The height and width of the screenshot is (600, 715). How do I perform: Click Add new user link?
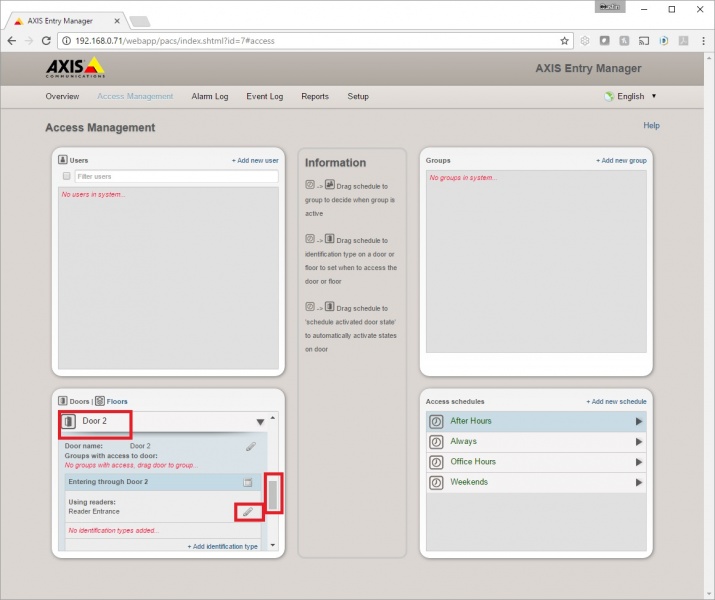pyautogui.click(x=255, y=160)
